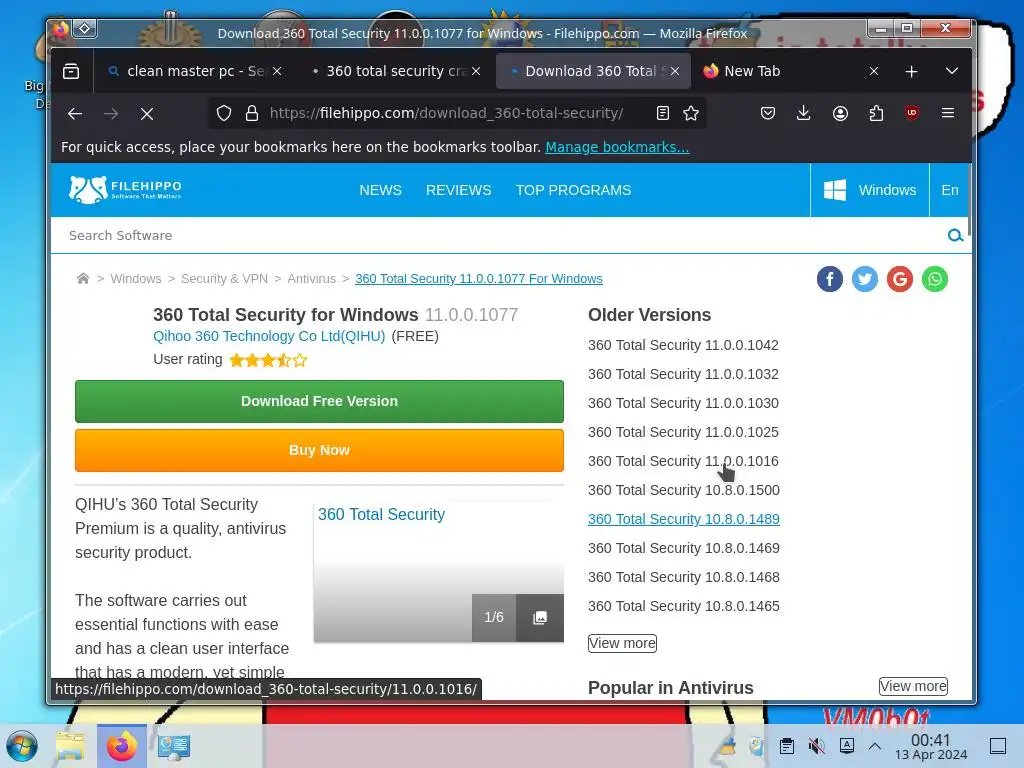Open clipboard tray icon
Screen dimensions: 1024x768
tap(787, 746)
